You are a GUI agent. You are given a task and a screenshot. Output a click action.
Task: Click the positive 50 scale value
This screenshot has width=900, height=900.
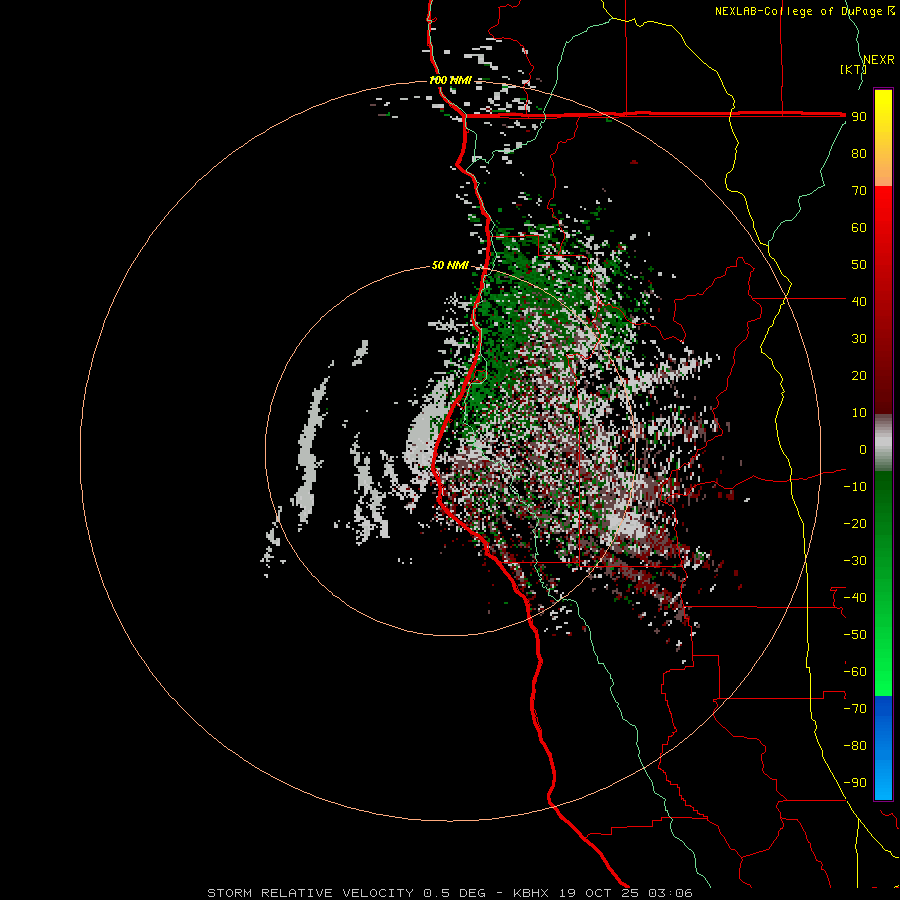[859, 265]
